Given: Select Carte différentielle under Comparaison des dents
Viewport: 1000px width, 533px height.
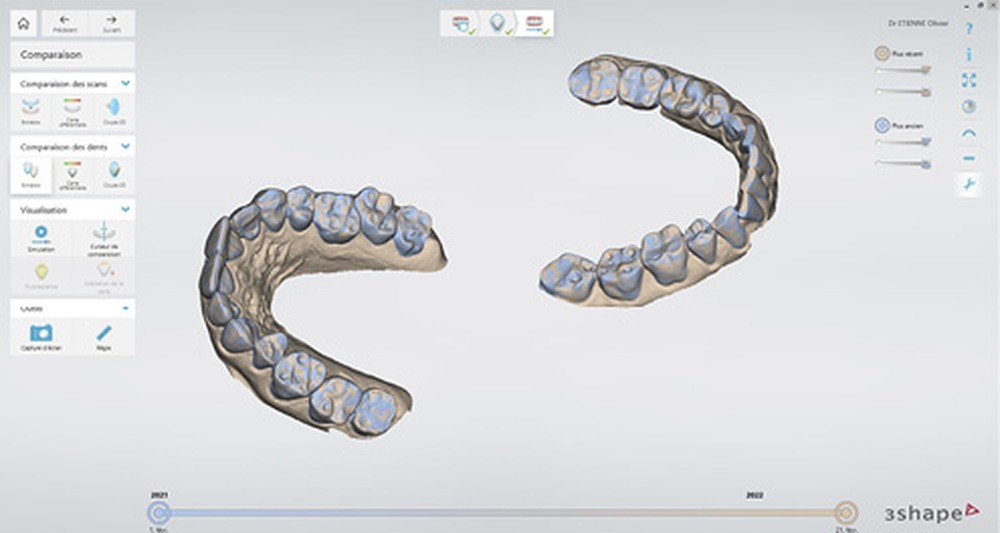Looking at the screenshot, I should (x=72, y=174).
